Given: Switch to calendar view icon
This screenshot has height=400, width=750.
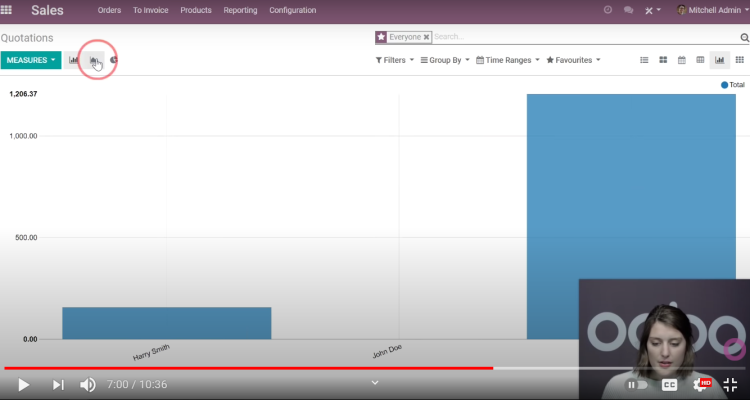Looking at the screenshot, I should (682, 60).
